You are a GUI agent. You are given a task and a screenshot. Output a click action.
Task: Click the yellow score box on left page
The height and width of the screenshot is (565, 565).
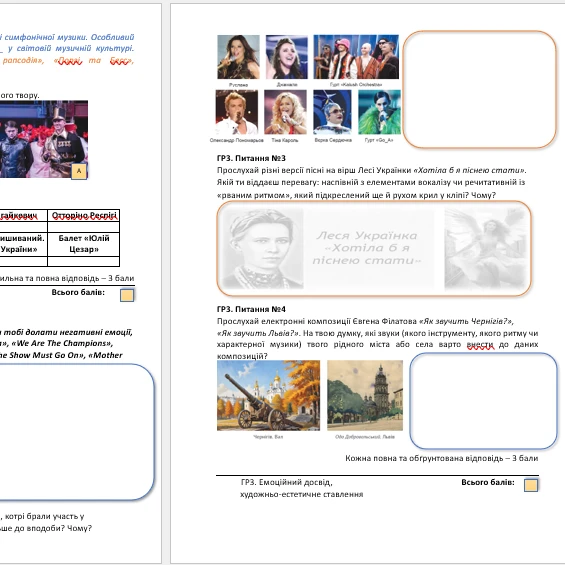(x=127, y=295)
